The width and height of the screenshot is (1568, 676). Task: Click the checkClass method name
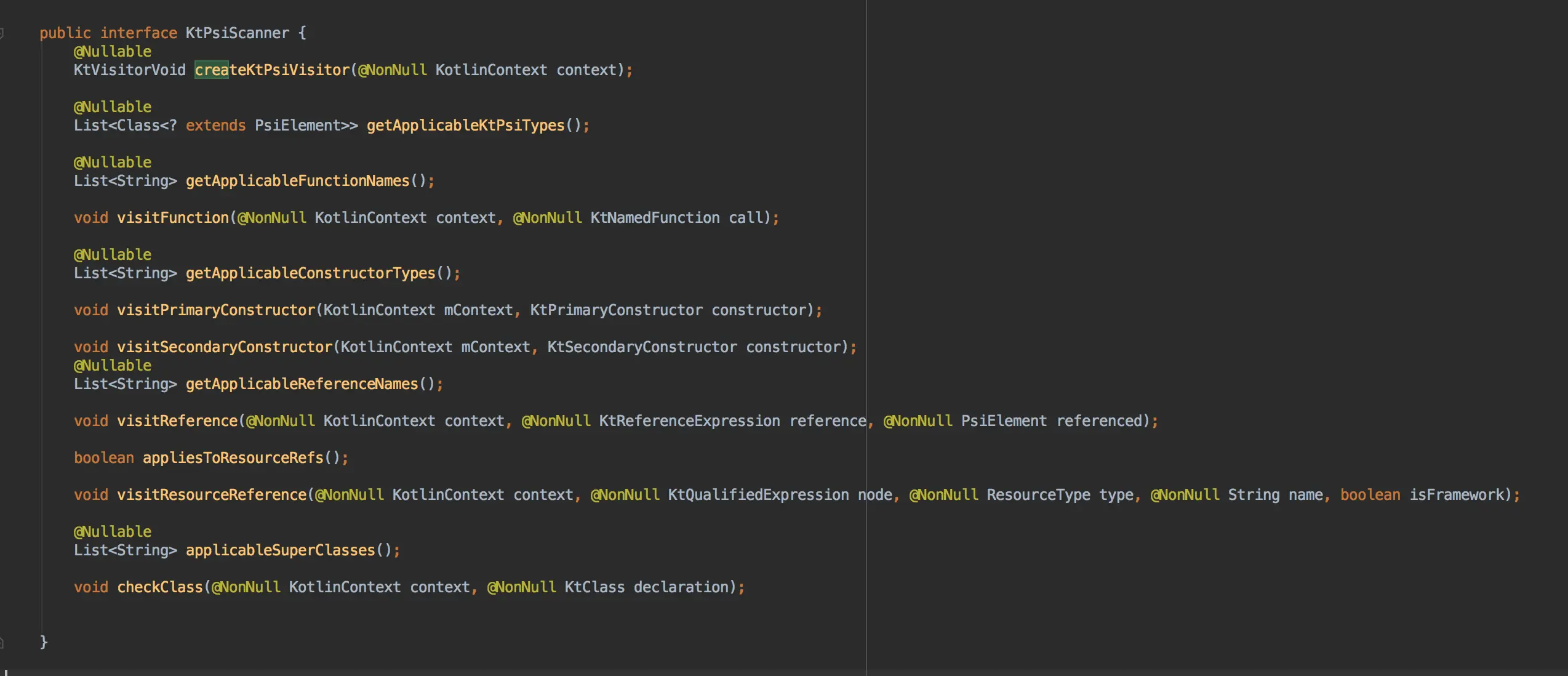coord(160,587)
